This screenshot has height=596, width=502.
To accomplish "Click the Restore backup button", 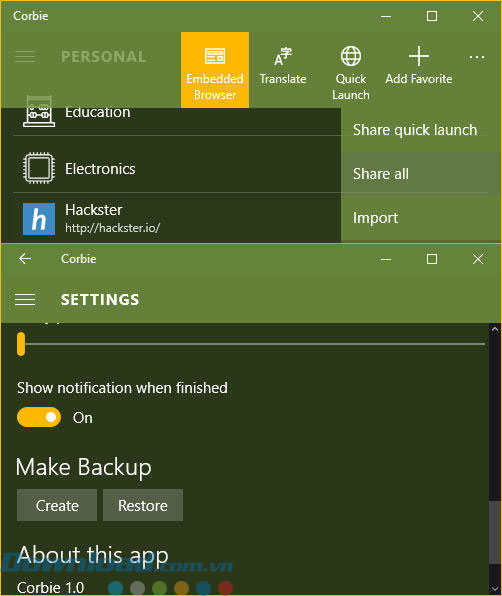I will [143, 505].
